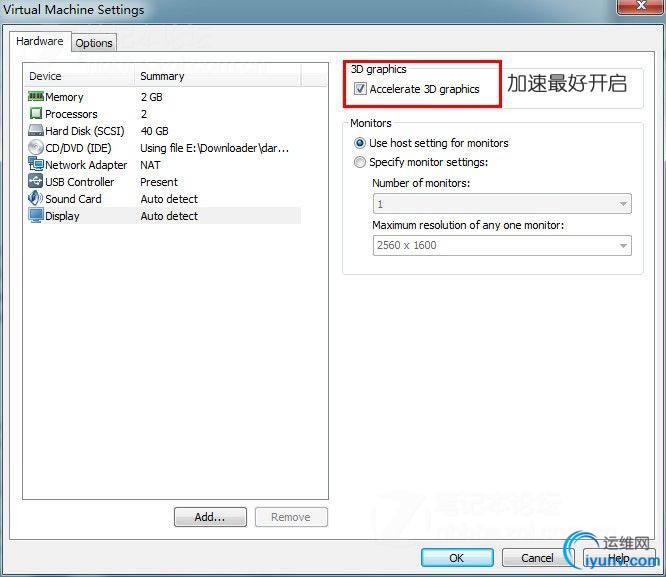Select Use host setting for monitors

360,143
